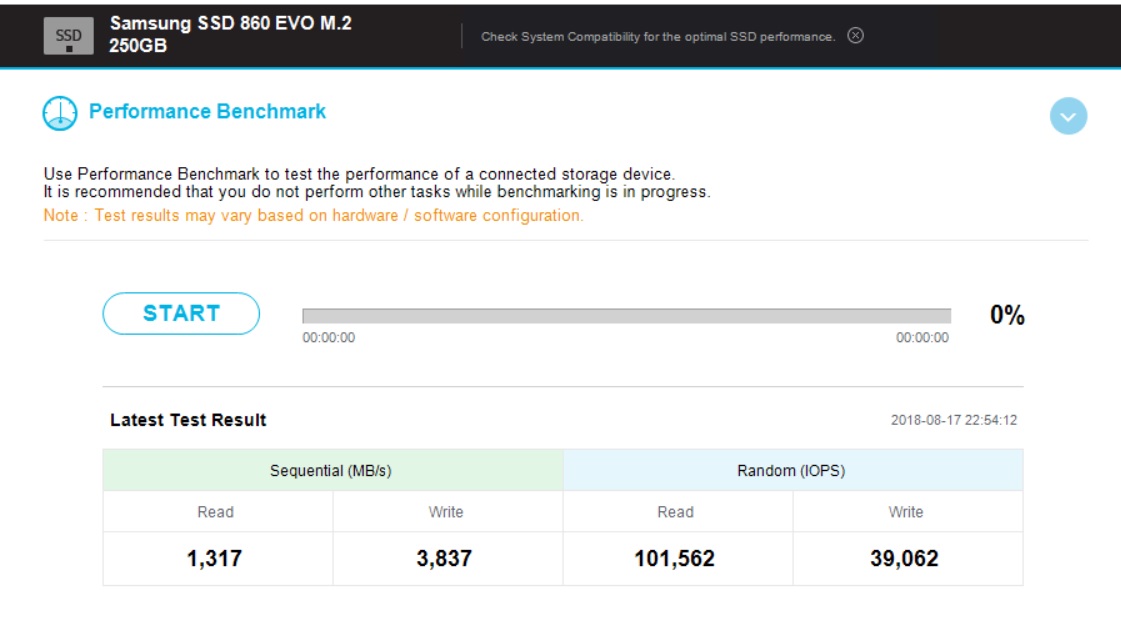
Task: Select sequential write value 3,837
Action: 444,558
